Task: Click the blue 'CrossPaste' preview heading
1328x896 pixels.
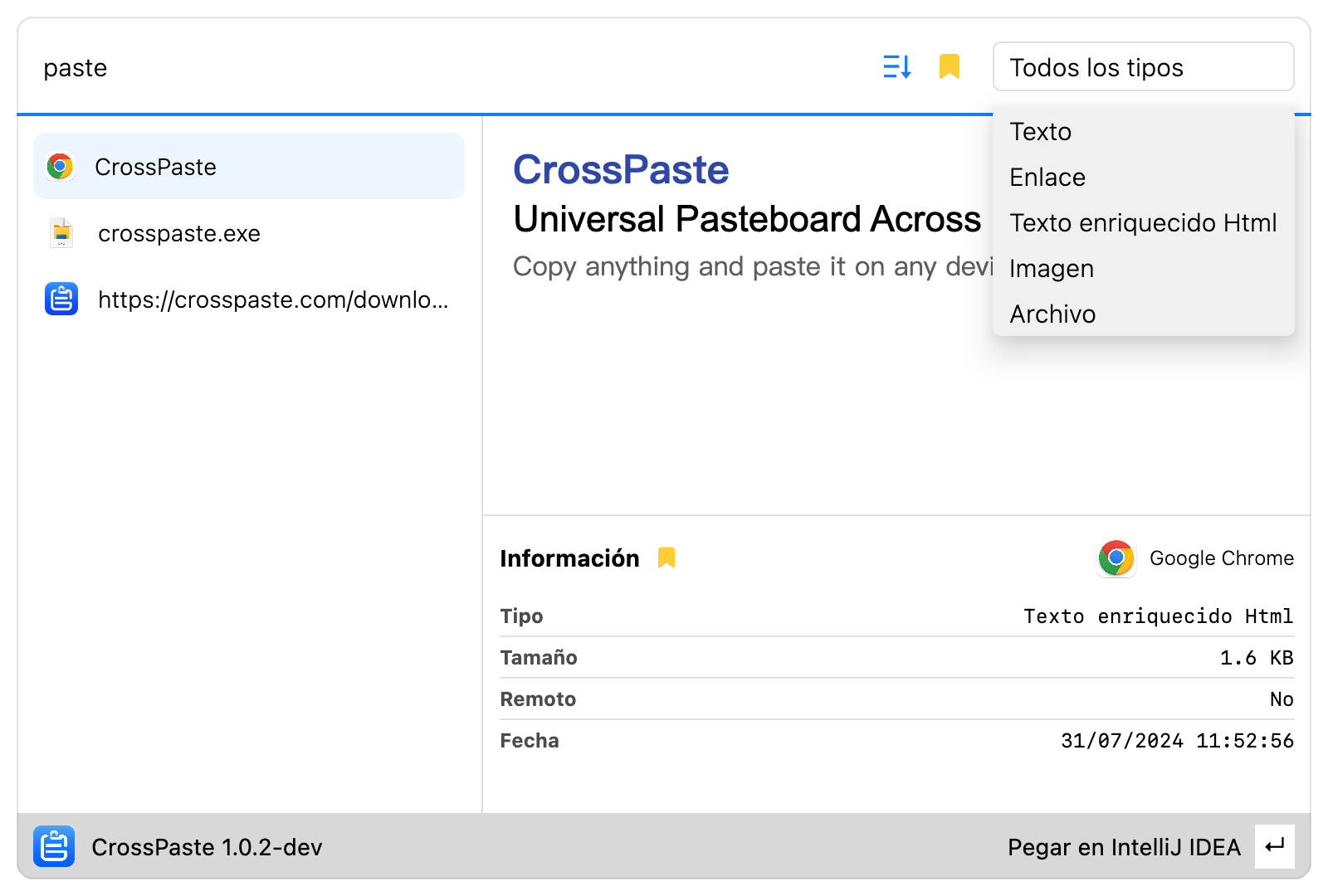Action: [x=621, y=170]
